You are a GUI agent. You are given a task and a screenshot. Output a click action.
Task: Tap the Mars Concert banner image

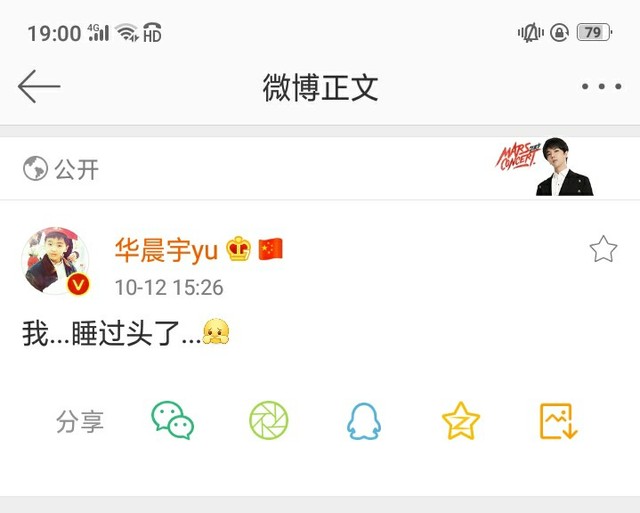click(544, 167)
